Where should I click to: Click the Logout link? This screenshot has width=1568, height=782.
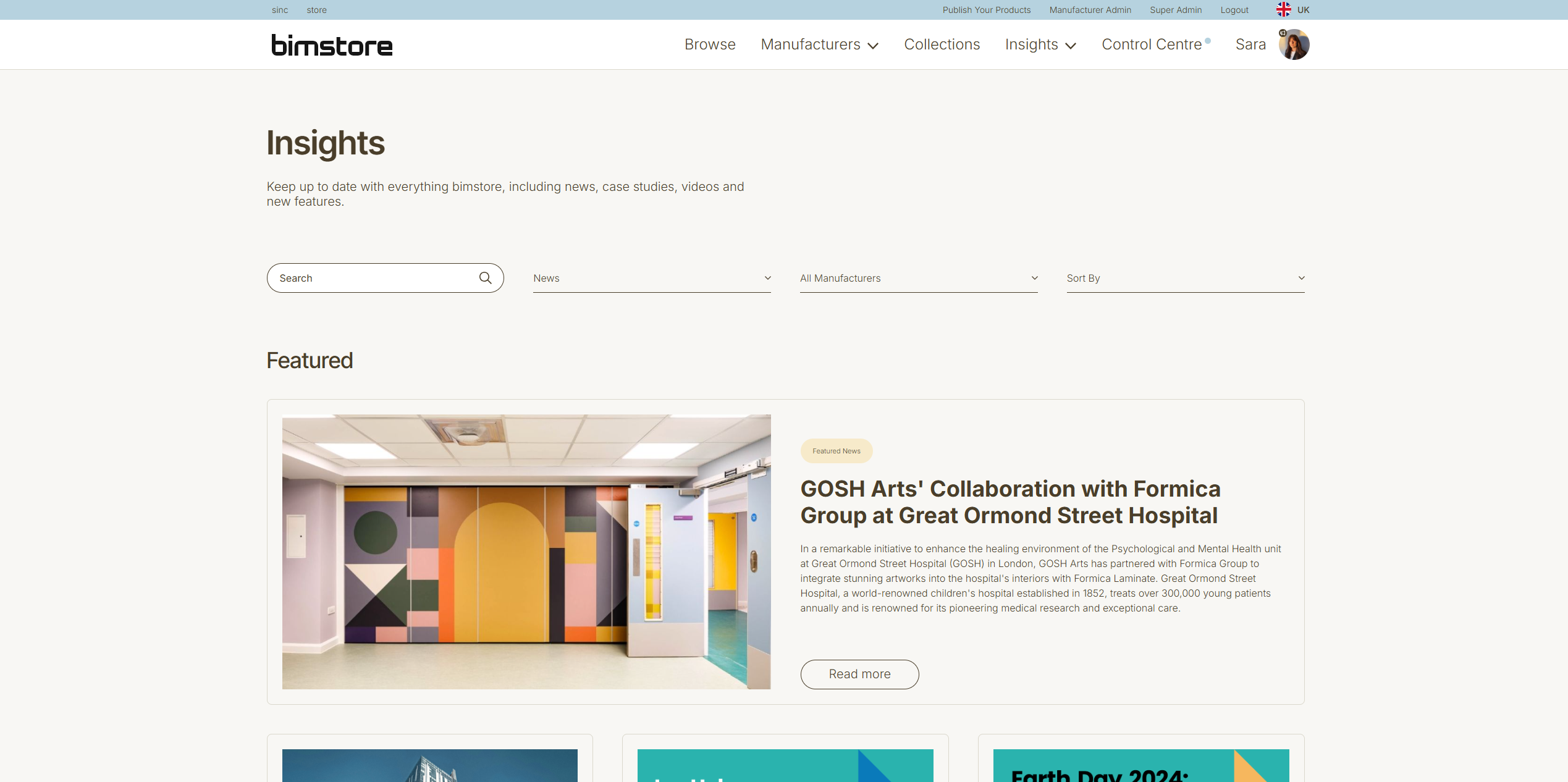[x=1234, y=10]
